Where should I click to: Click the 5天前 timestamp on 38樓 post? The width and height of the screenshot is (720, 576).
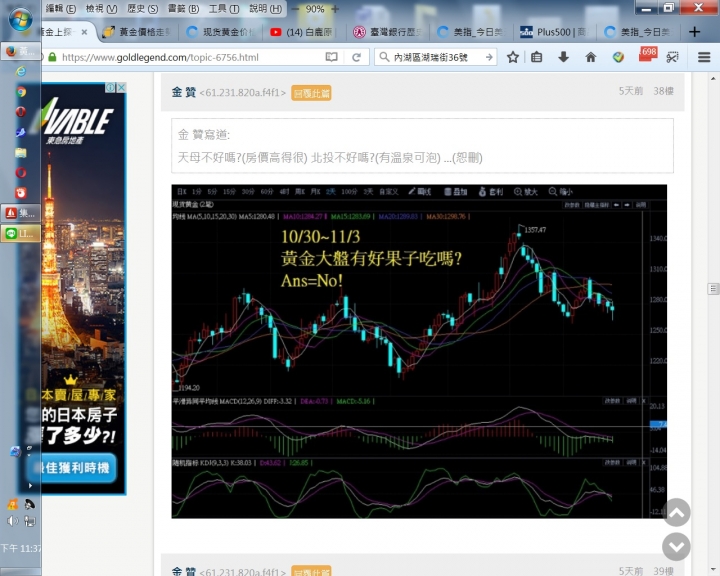[x=630, y=91]
